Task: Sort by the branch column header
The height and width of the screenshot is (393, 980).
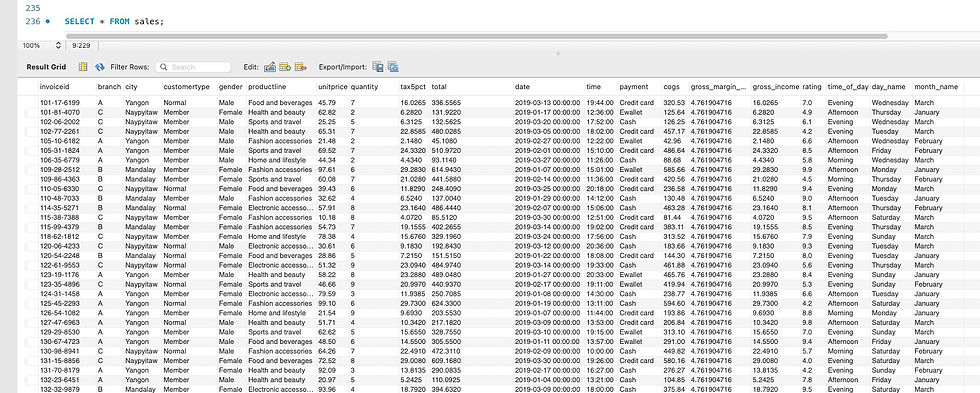Action: click(109, 87)
